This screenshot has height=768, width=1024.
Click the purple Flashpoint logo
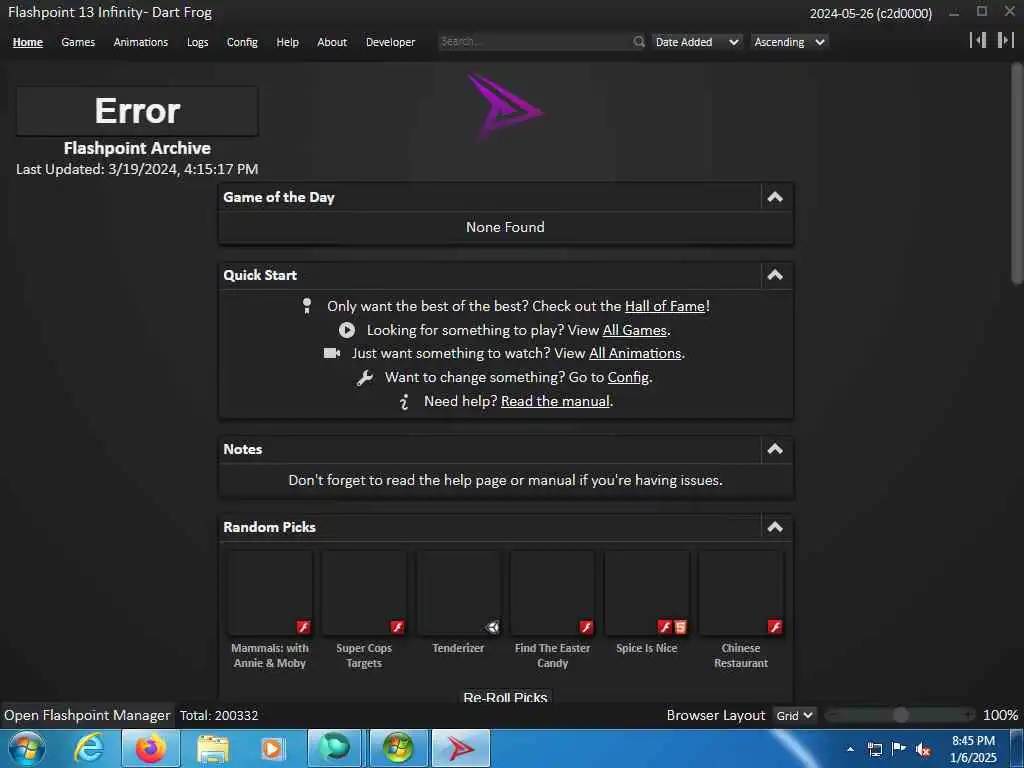[x=504, y=106]
